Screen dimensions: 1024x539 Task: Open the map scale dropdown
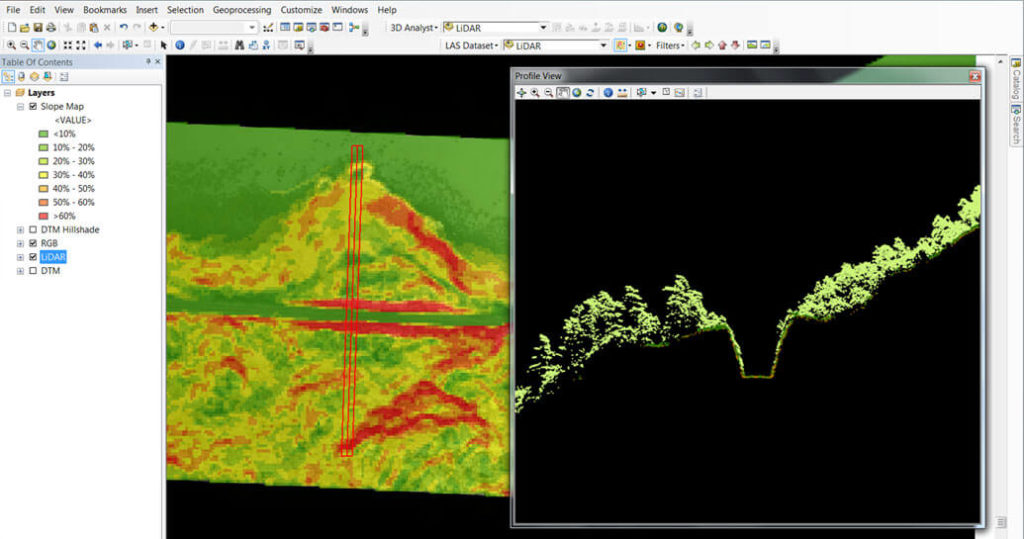click(x=251, y=27)
